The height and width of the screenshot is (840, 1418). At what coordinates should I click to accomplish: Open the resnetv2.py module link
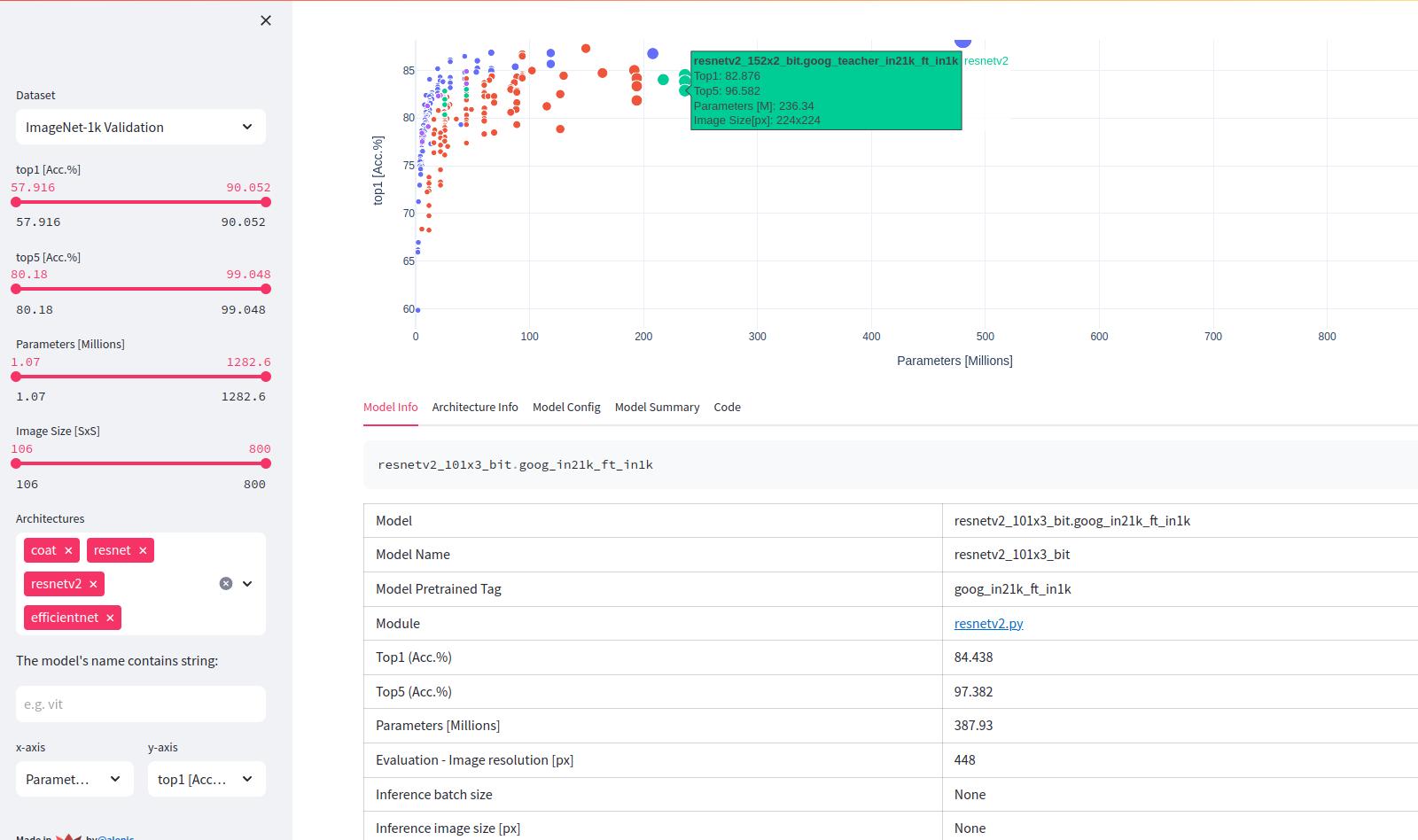(x=988, y=623)
